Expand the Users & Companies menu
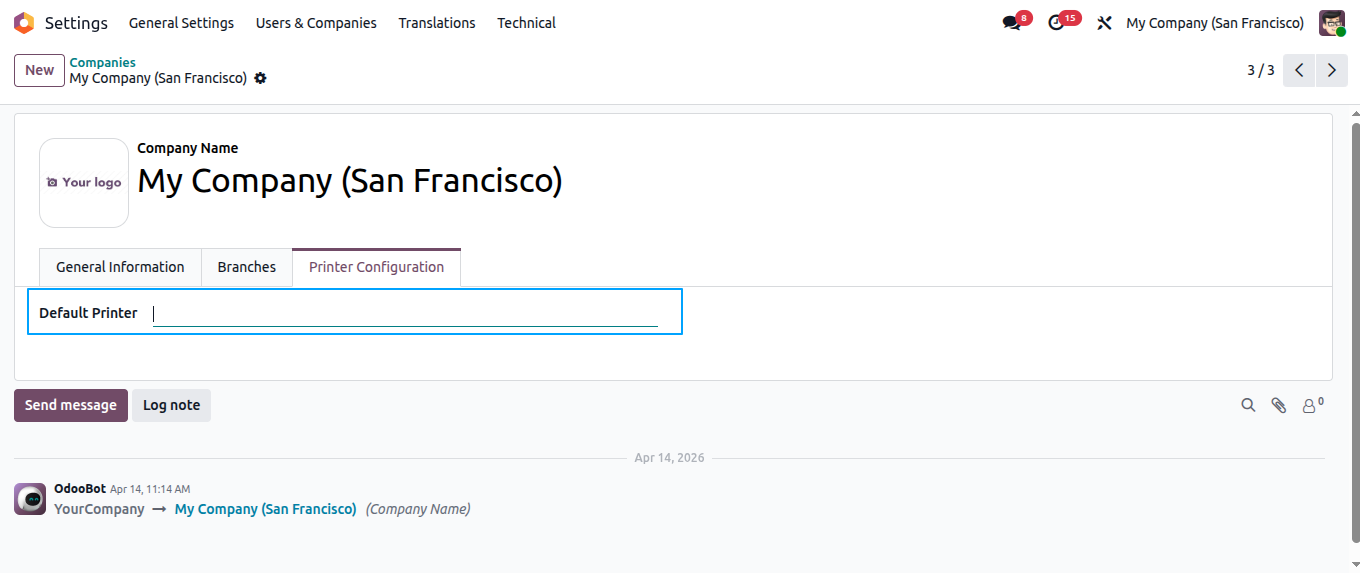The height and width of the screenshot is (573, 1360). (316, 23)
